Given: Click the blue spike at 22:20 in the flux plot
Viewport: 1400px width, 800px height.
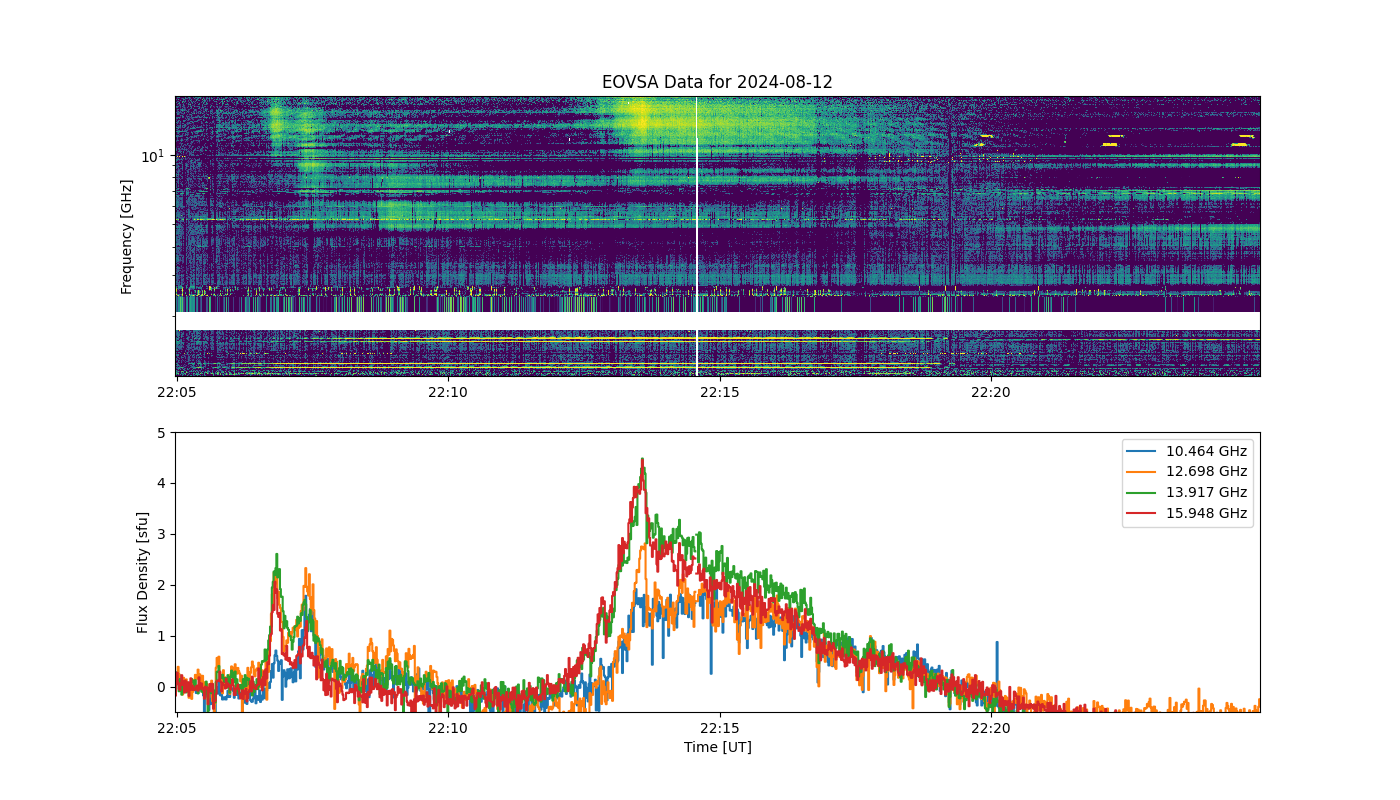Looking at the screenshot, I should [x=996, y=662].
